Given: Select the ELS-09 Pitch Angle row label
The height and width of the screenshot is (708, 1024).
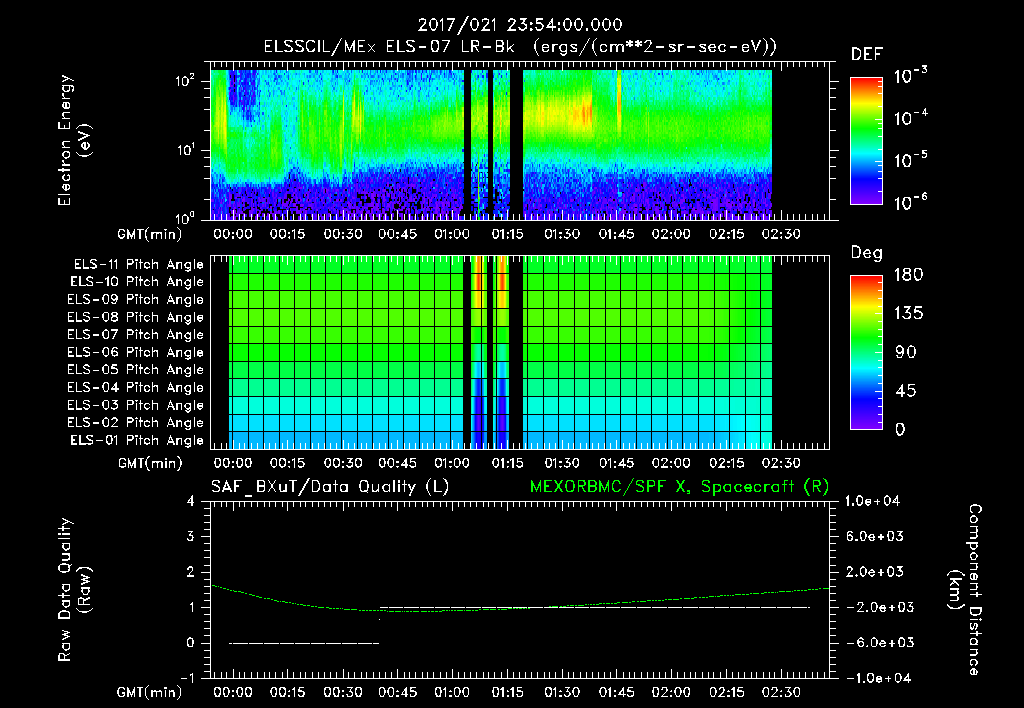Looking at the screenshot, I should 136,300.
